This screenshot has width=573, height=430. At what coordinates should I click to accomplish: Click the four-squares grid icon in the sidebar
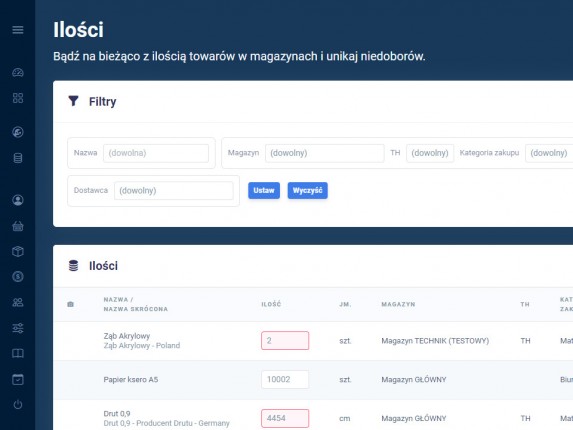(18, 98)
